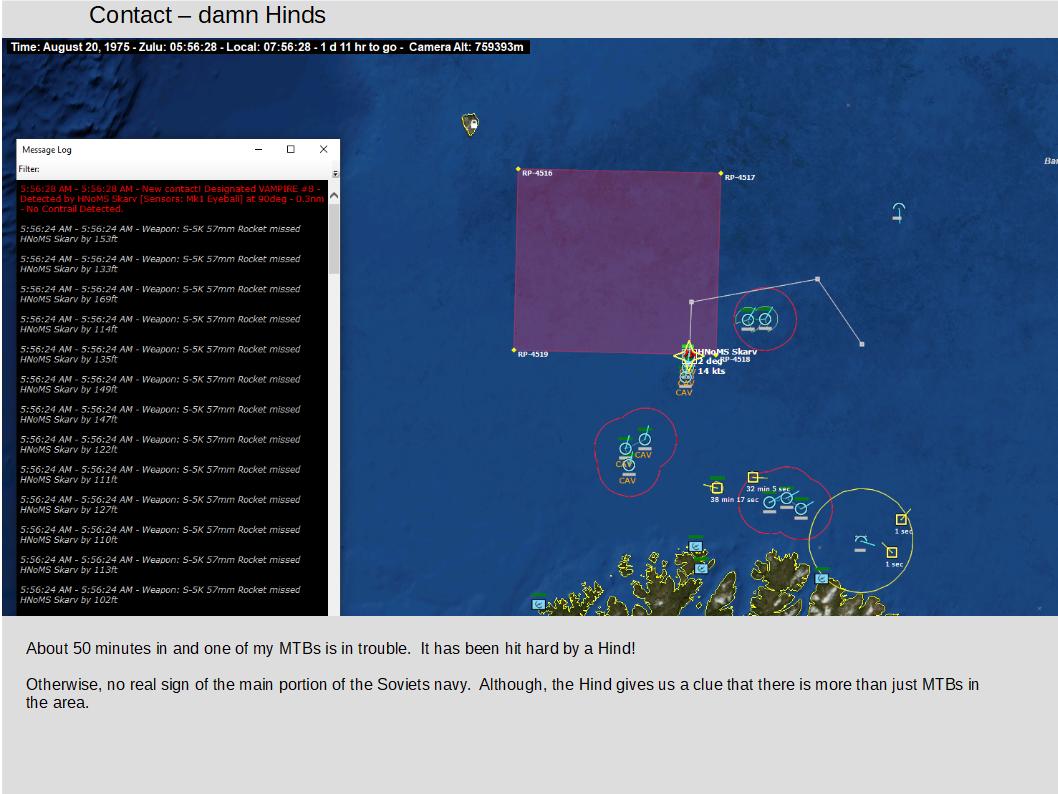This screenshot has height=794, width=1058.
Task: Select right ship of pair inside northeast red circle
Action: tap(765, 318)
